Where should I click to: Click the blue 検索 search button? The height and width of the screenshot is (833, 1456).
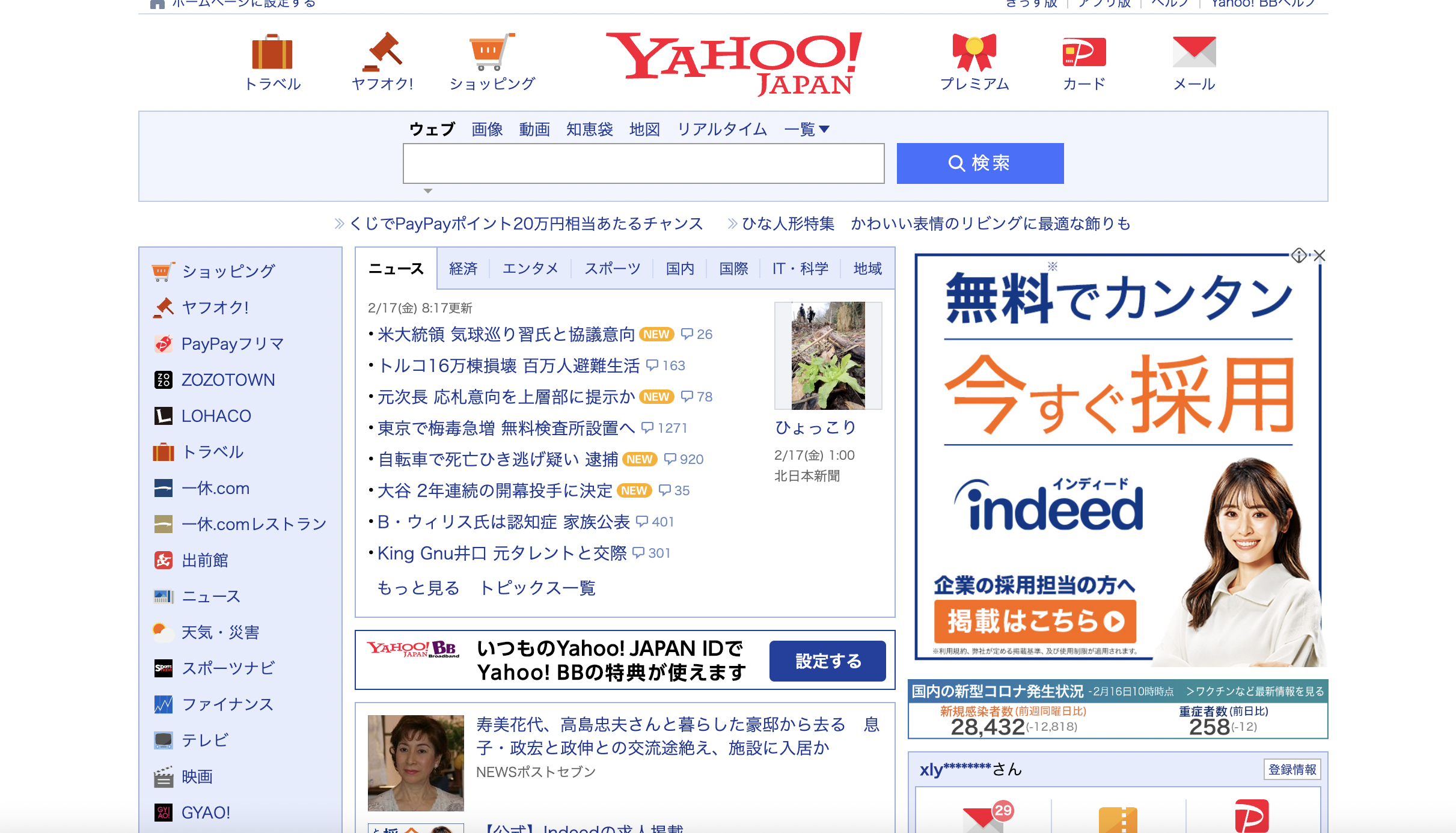[x=980, y=163]
